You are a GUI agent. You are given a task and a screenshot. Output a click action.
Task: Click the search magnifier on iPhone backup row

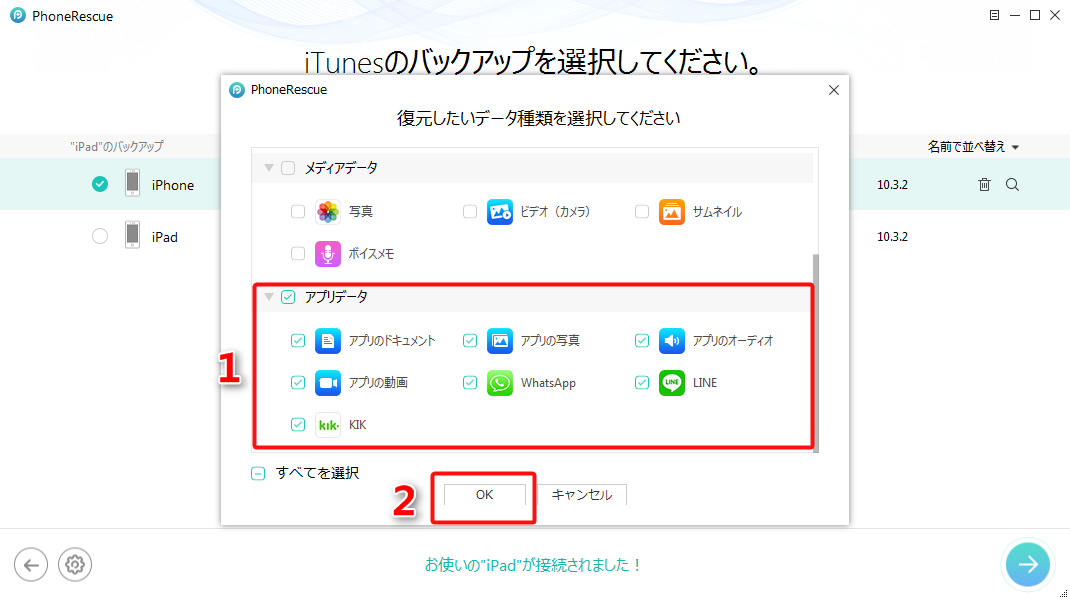tap(1012, 184)
